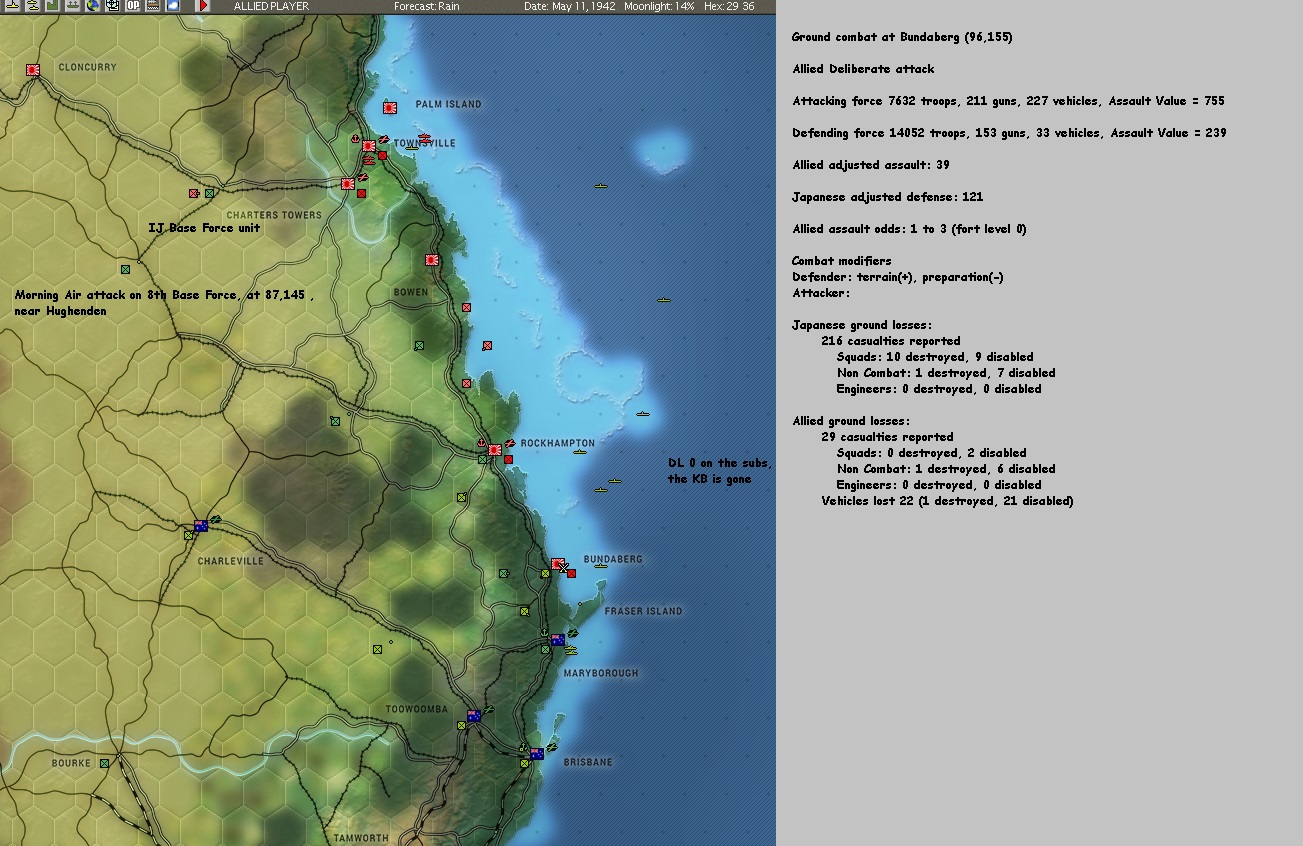The width and height of the screenshot is (1303, 846).
Task: Click the TAMWORTH map label
Action: pyautogui.click(x=361, y=838)
